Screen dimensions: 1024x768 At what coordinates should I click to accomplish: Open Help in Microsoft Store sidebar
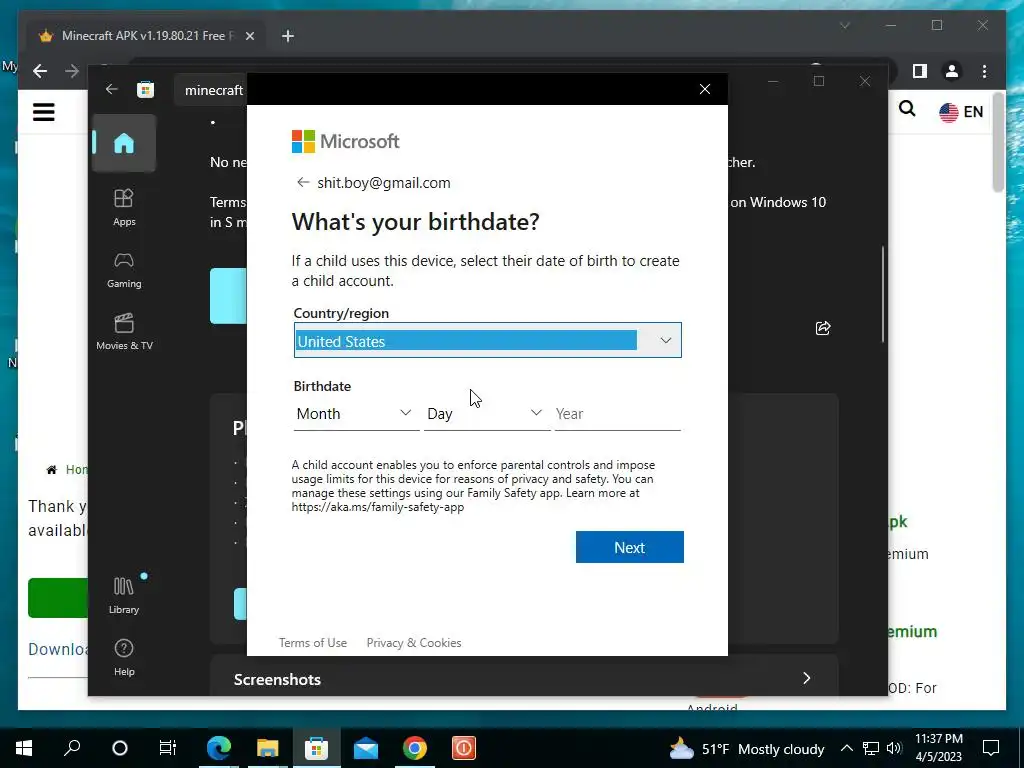[x=123, y=658]
